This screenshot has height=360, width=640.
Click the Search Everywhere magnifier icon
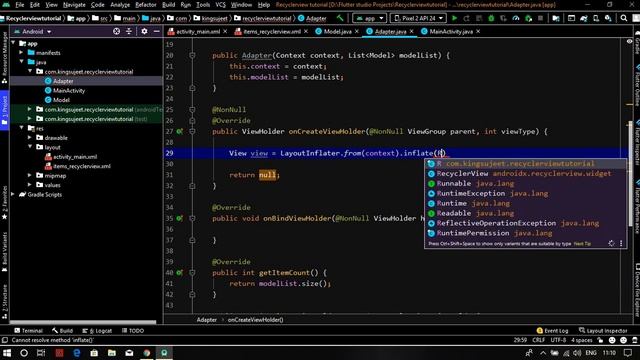[x=624, y=18]
